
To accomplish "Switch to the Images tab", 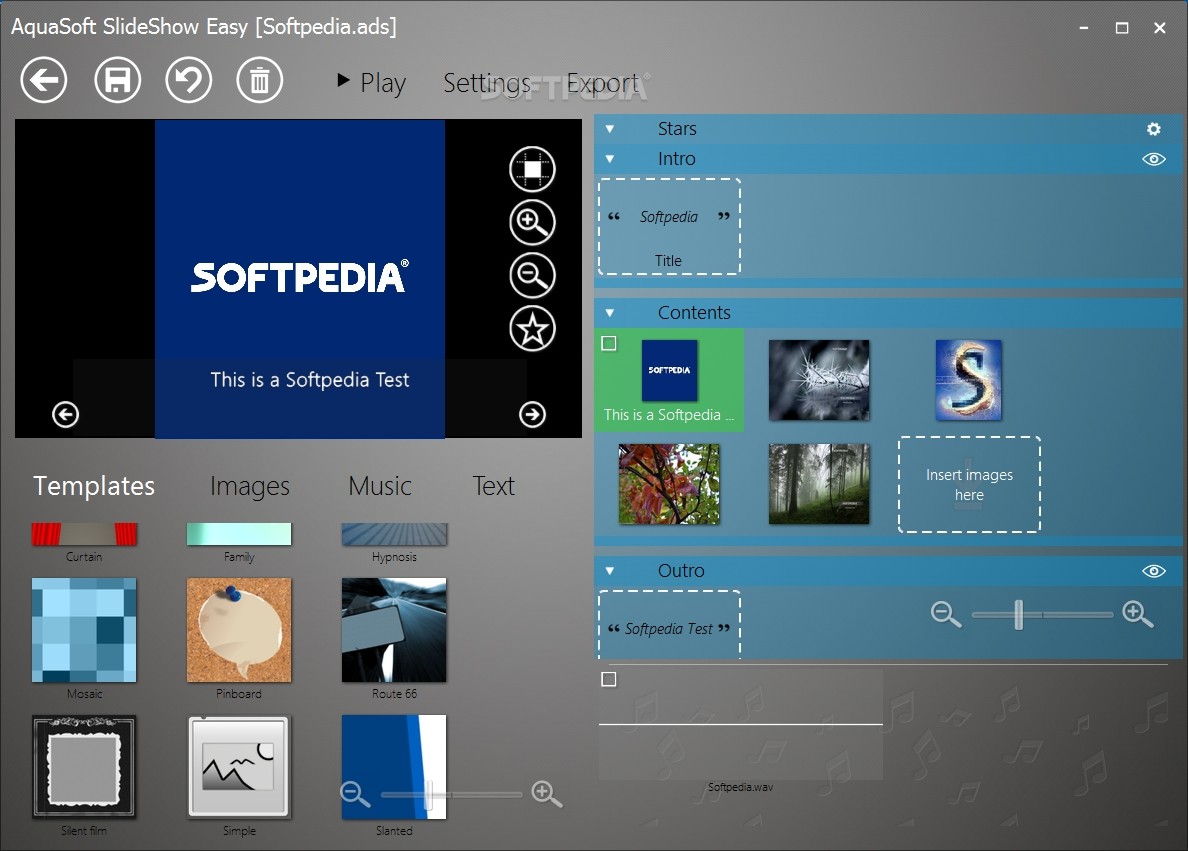I will click(x=250, y=486).
